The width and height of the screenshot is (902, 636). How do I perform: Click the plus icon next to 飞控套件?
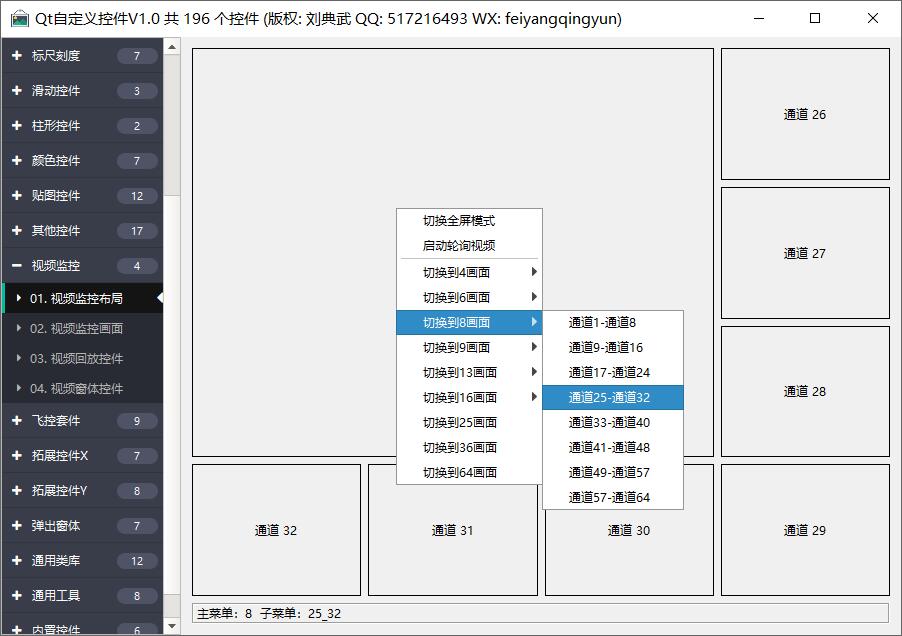(x=16, y=421)
